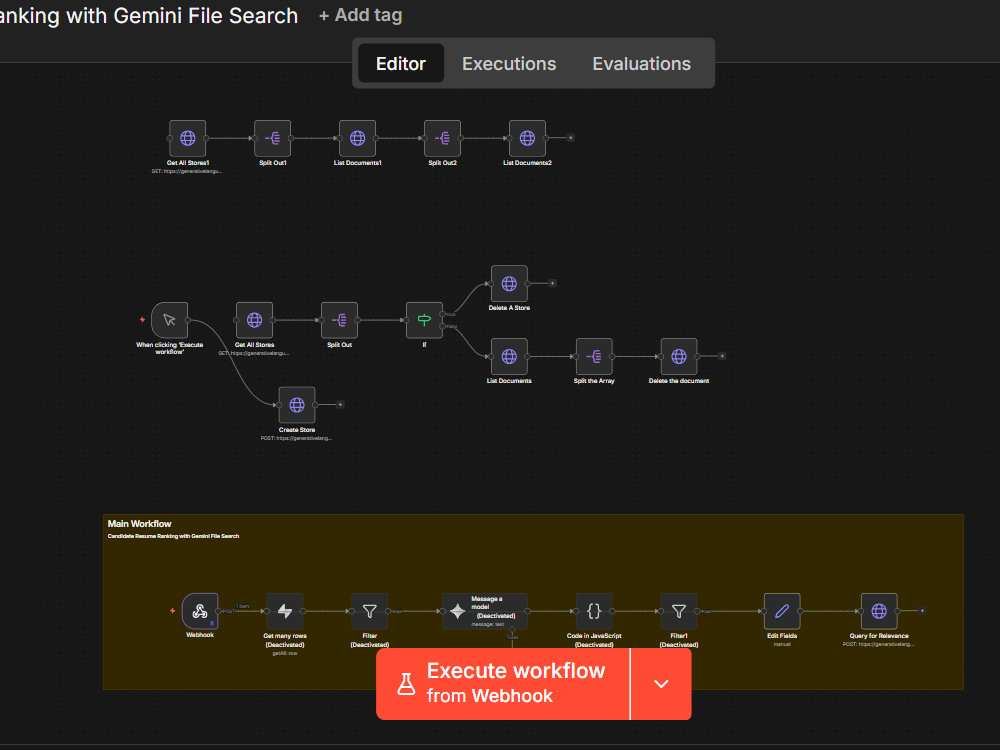Select the Query for Relevance node
The width and height of the screenshot is (1000, 750).
[879, 611]
